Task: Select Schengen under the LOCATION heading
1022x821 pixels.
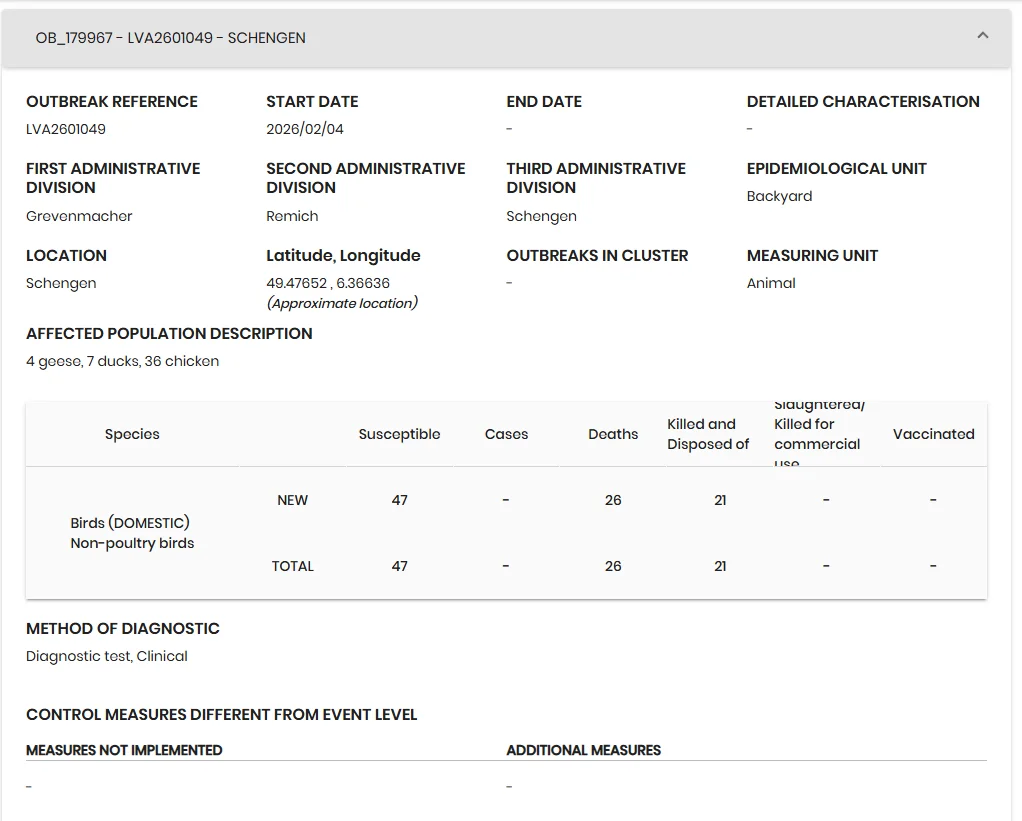Action: point(61,283)
